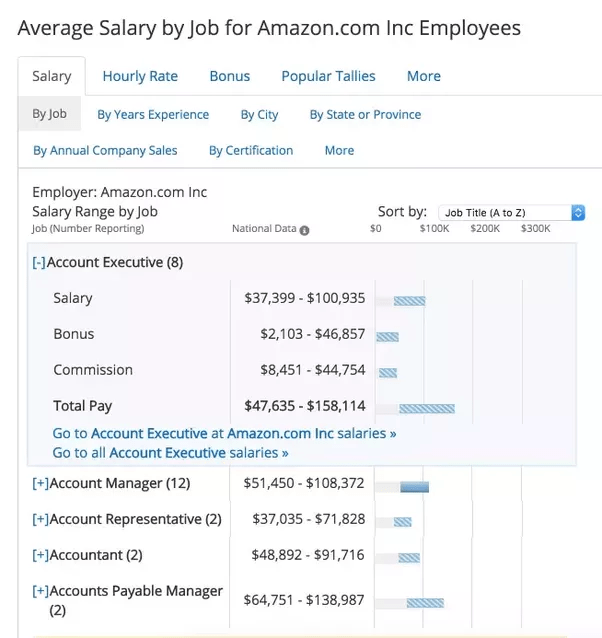Click the National Data info icon
602x638 pixels.
point(304,230)
